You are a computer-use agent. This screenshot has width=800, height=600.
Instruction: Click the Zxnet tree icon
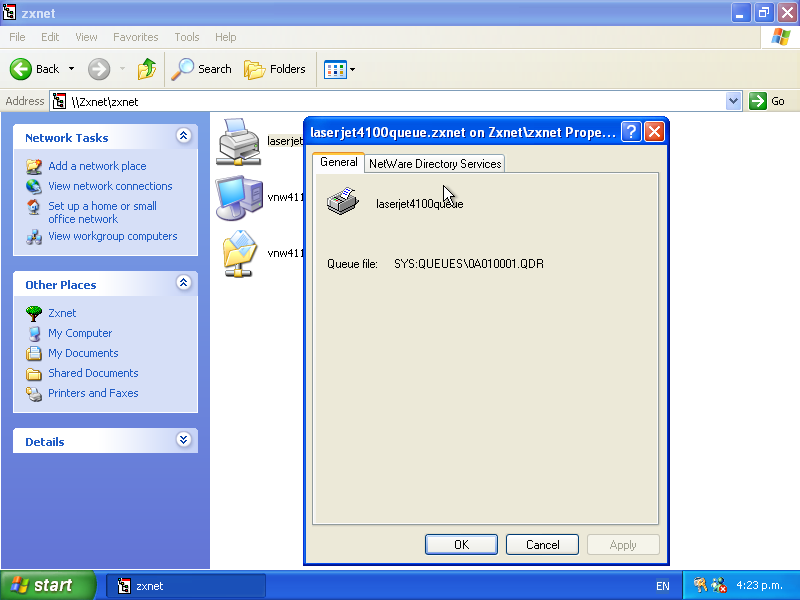(x=34, y=313)
